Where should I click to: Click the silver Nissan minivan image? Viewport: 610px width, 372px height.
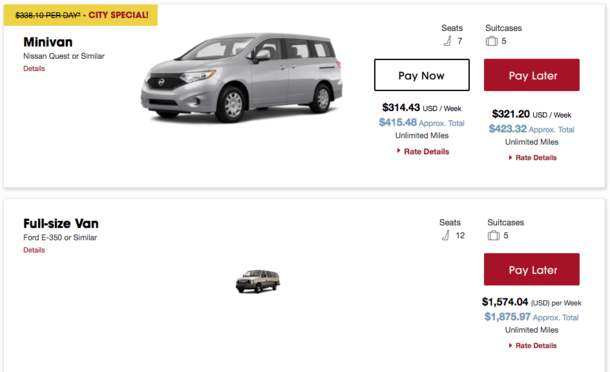242,78
